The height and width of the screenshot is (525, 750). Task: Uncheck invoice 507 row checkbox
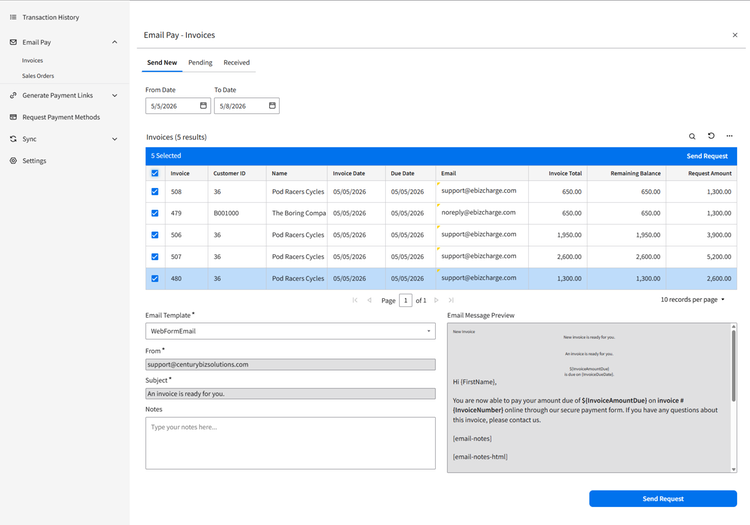[155, 257]
